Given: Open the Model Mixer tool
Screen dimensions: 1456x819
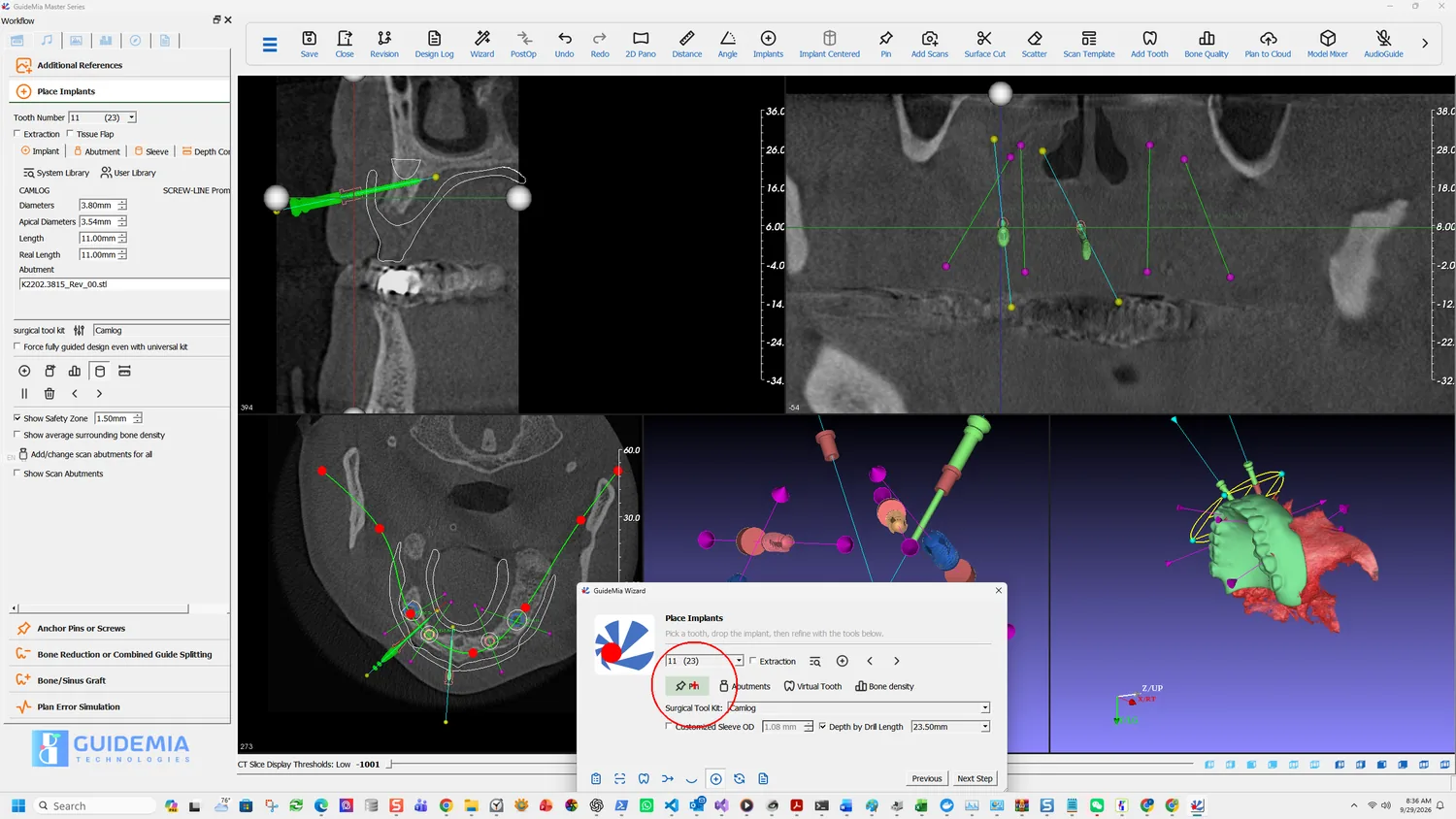Looking at the screenshot, I should 1328,44.
